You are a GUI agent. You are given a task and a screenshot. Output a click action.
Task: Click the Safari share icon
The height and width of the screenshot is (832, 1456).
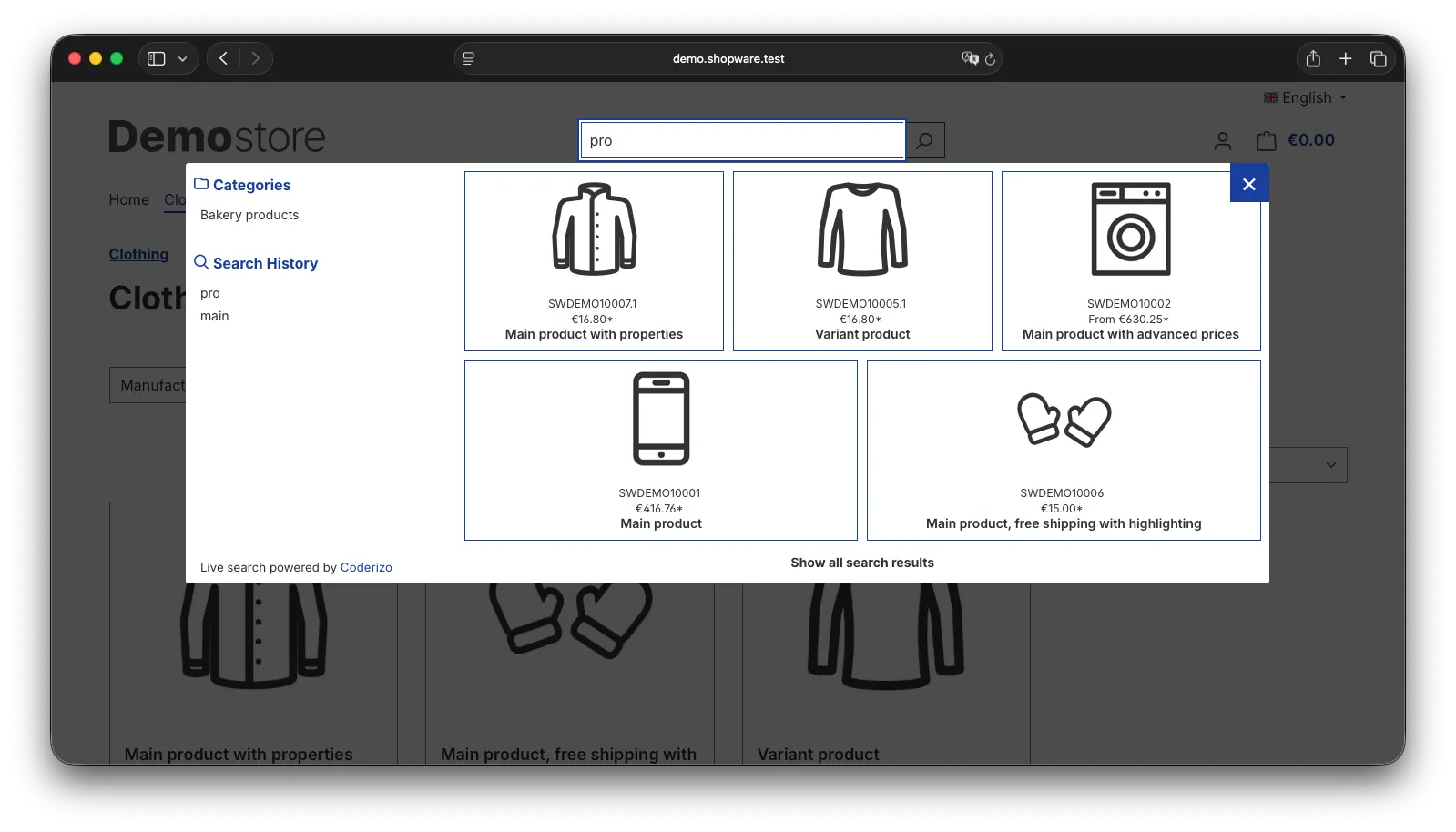(x=1312, y=59)
